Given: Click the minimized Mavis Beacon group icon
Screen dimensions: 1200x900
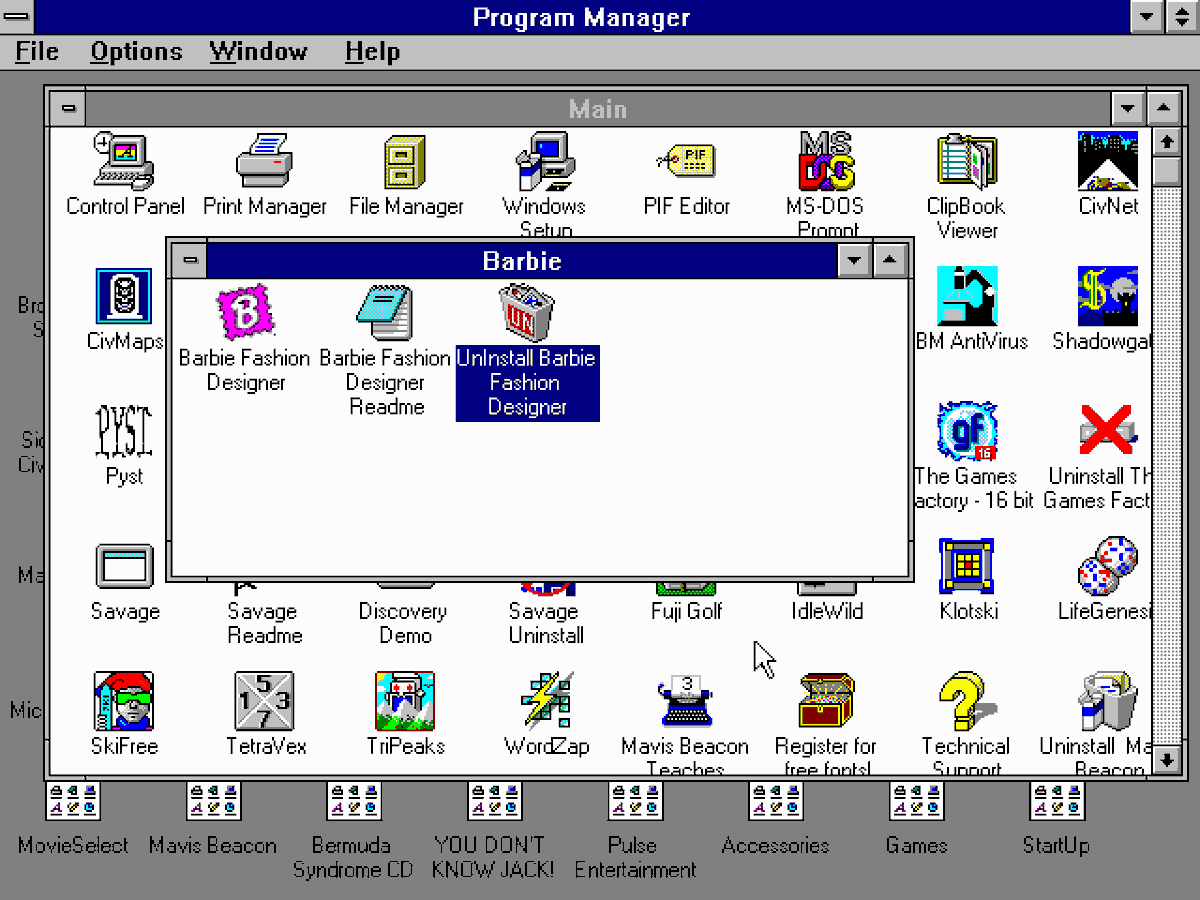Looking at the screenshot, I should (213, 801).
